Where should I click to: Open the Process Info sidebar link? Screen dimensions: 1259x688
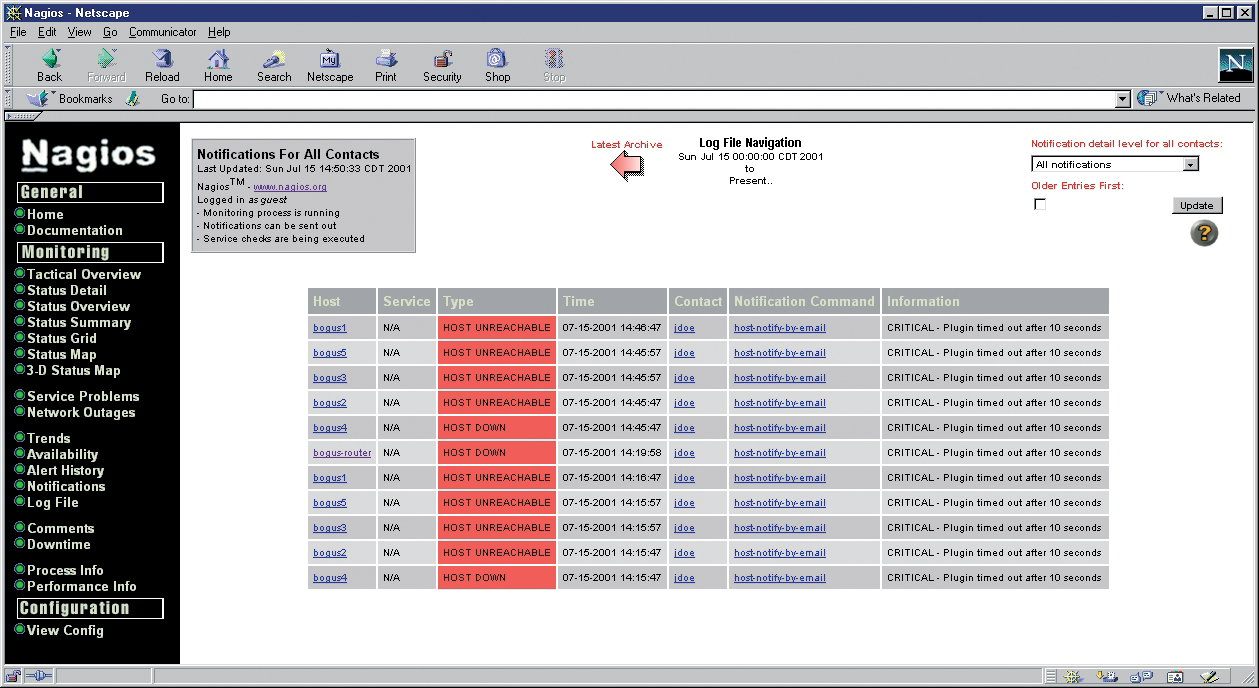(65, 570)
